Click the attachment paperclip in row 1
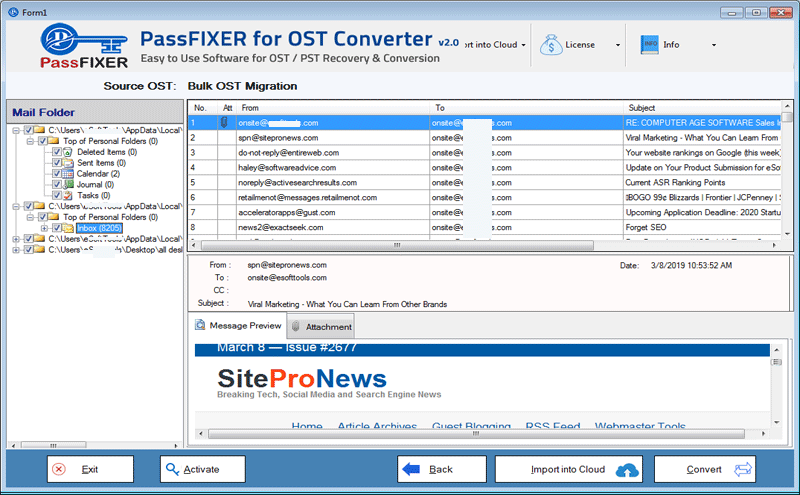The height and width of the screenshot is (495, 800). pos(223,122)
